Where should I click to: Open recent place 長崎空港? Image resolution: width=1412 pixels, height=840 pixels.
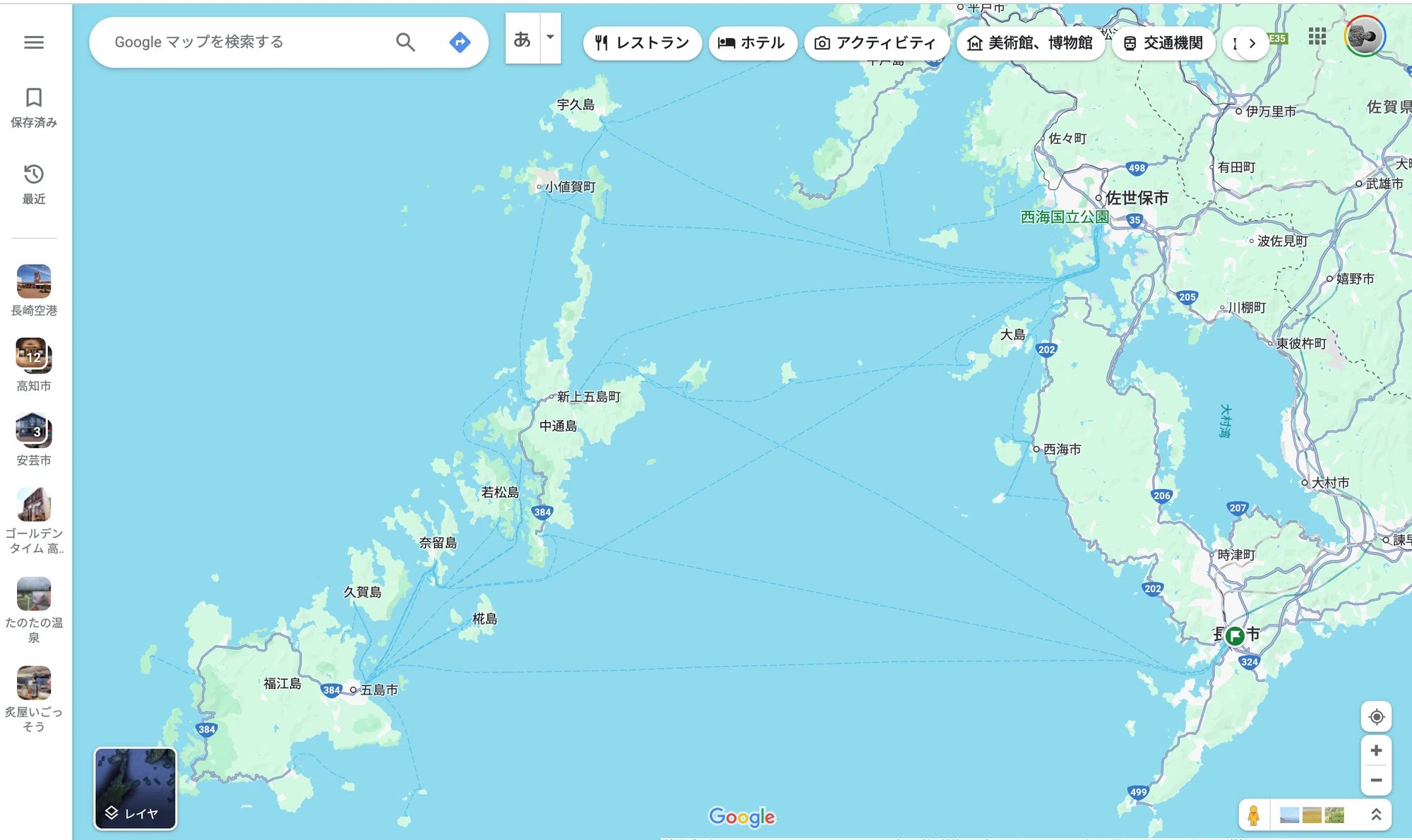click(34, 290)
